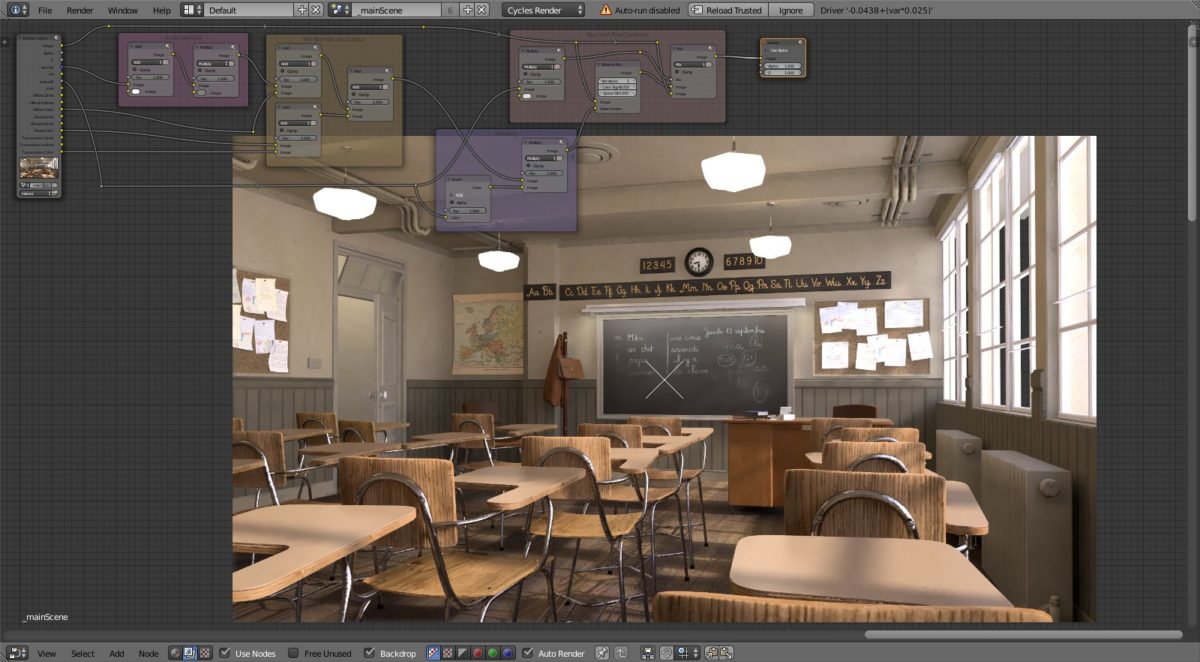This screenshot has width=1200, height=662.
Task: Open the Add menu in the node editor
Action: pos(116,653)
